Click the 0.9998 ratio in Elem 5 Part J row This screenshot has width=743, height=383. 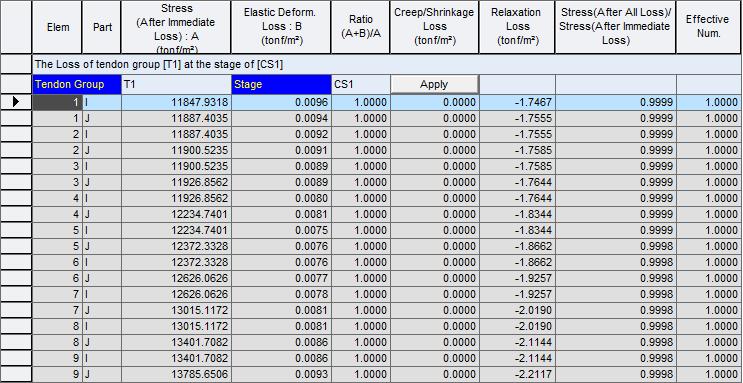click(x=616, y=246)
